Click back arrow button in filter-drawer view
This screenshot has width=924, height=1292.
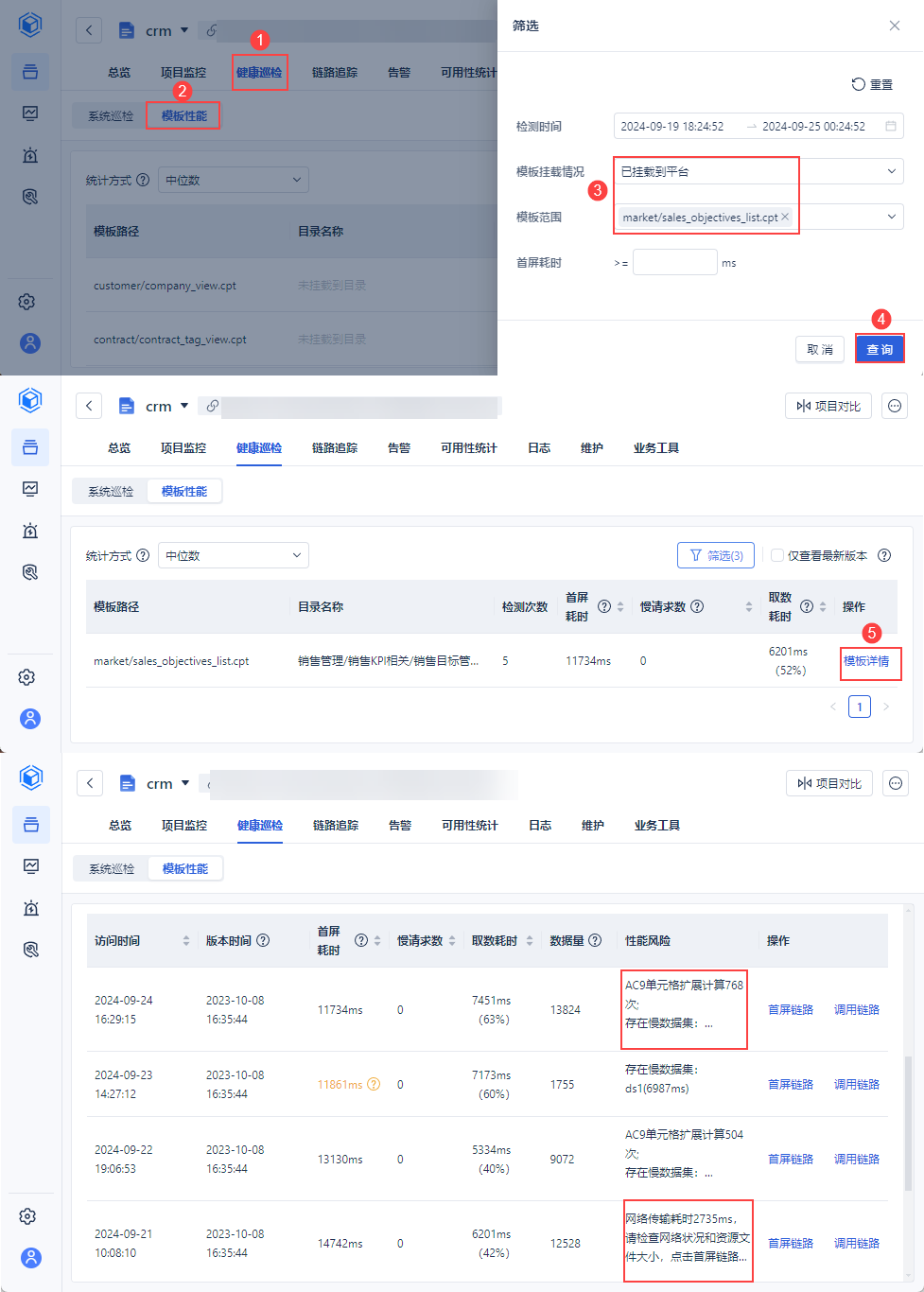click(x=89, y=30)
